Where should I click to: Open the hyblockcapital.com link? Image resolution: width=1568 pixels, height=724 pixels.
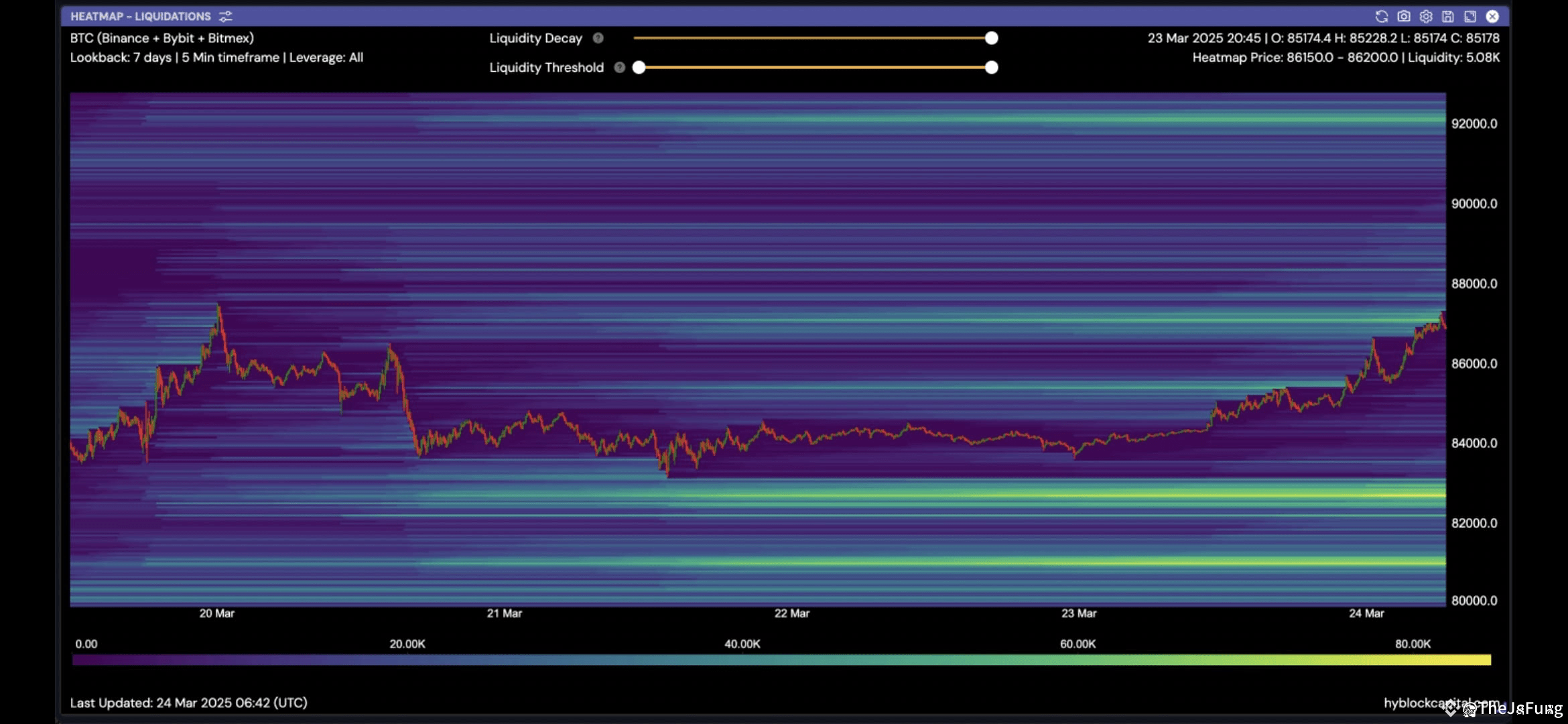pos(1441,703)
